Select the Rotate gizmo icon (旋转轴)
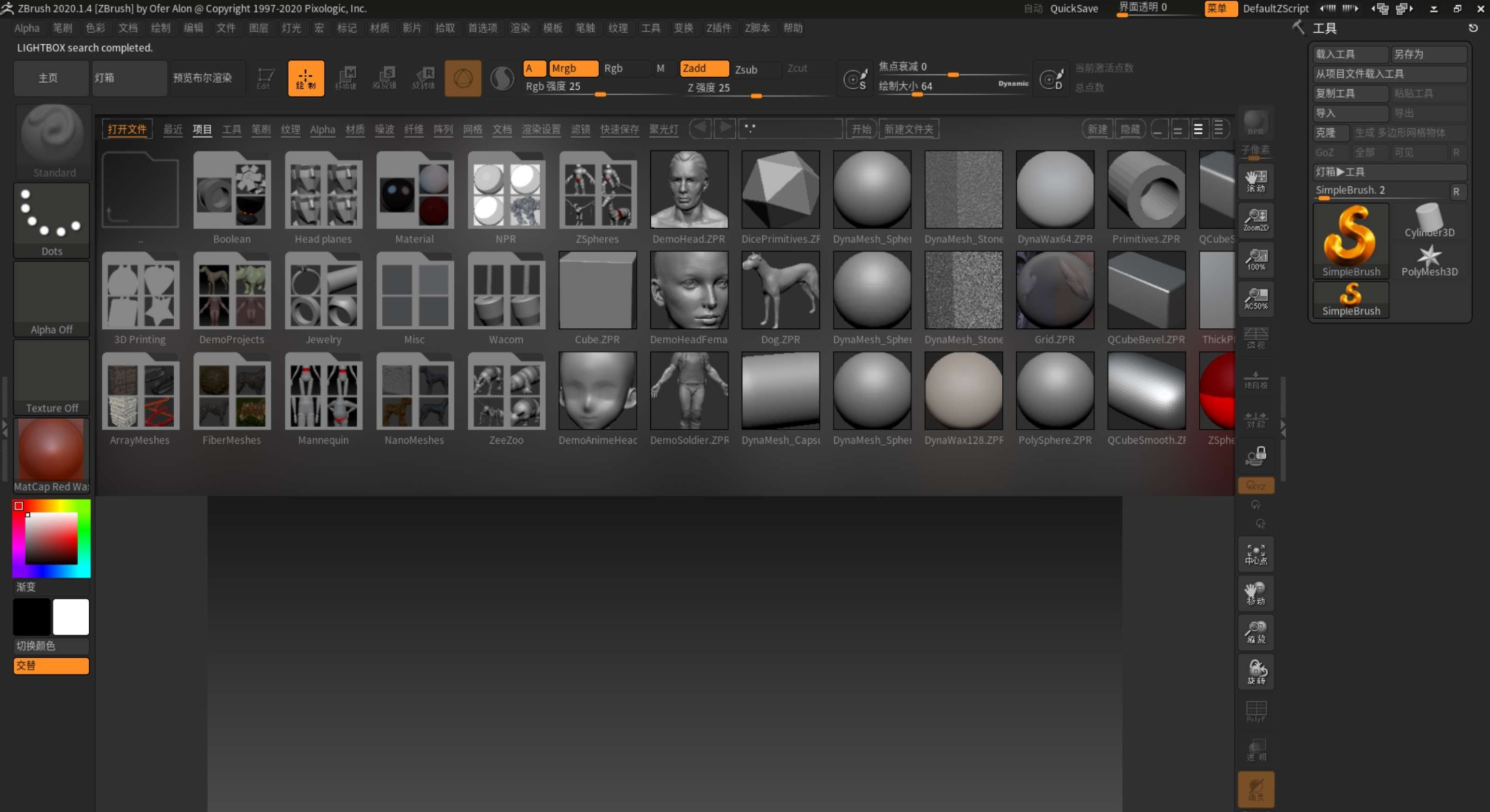This screenshot has width=1490, height=812. coord(425,78)
